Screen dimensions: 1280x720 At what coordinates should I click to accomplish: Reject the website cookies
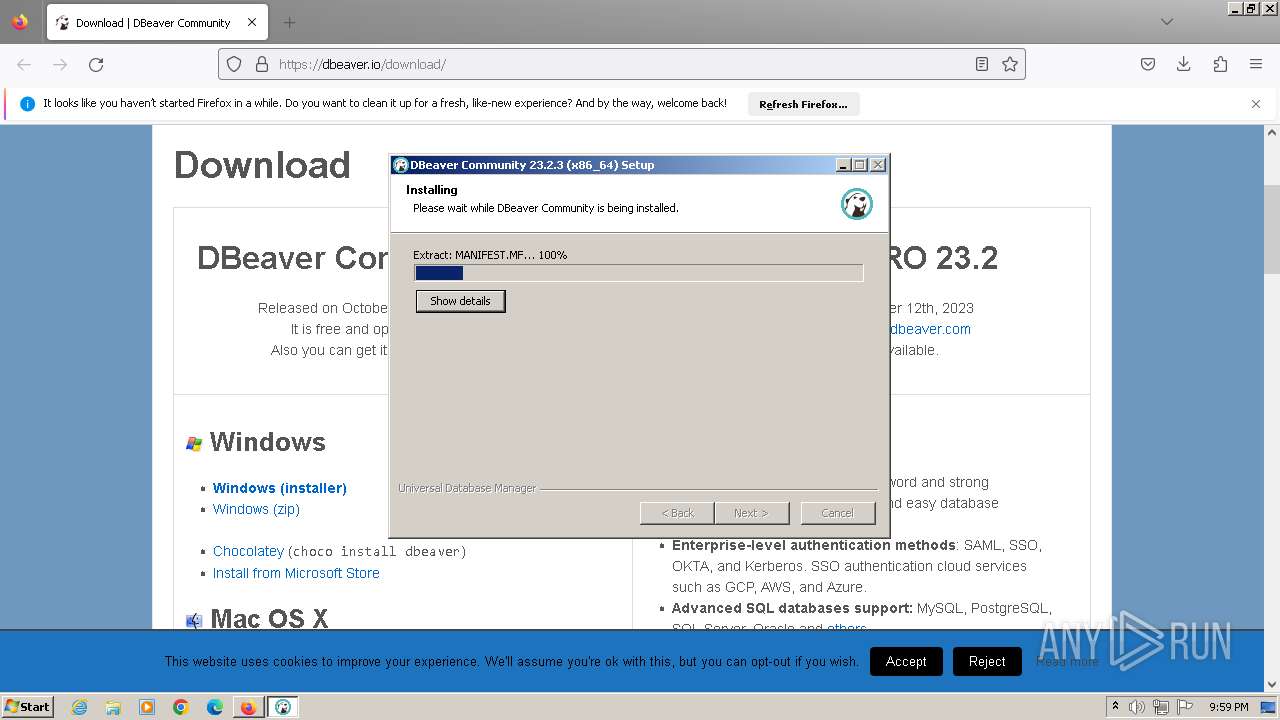[987, 661]
